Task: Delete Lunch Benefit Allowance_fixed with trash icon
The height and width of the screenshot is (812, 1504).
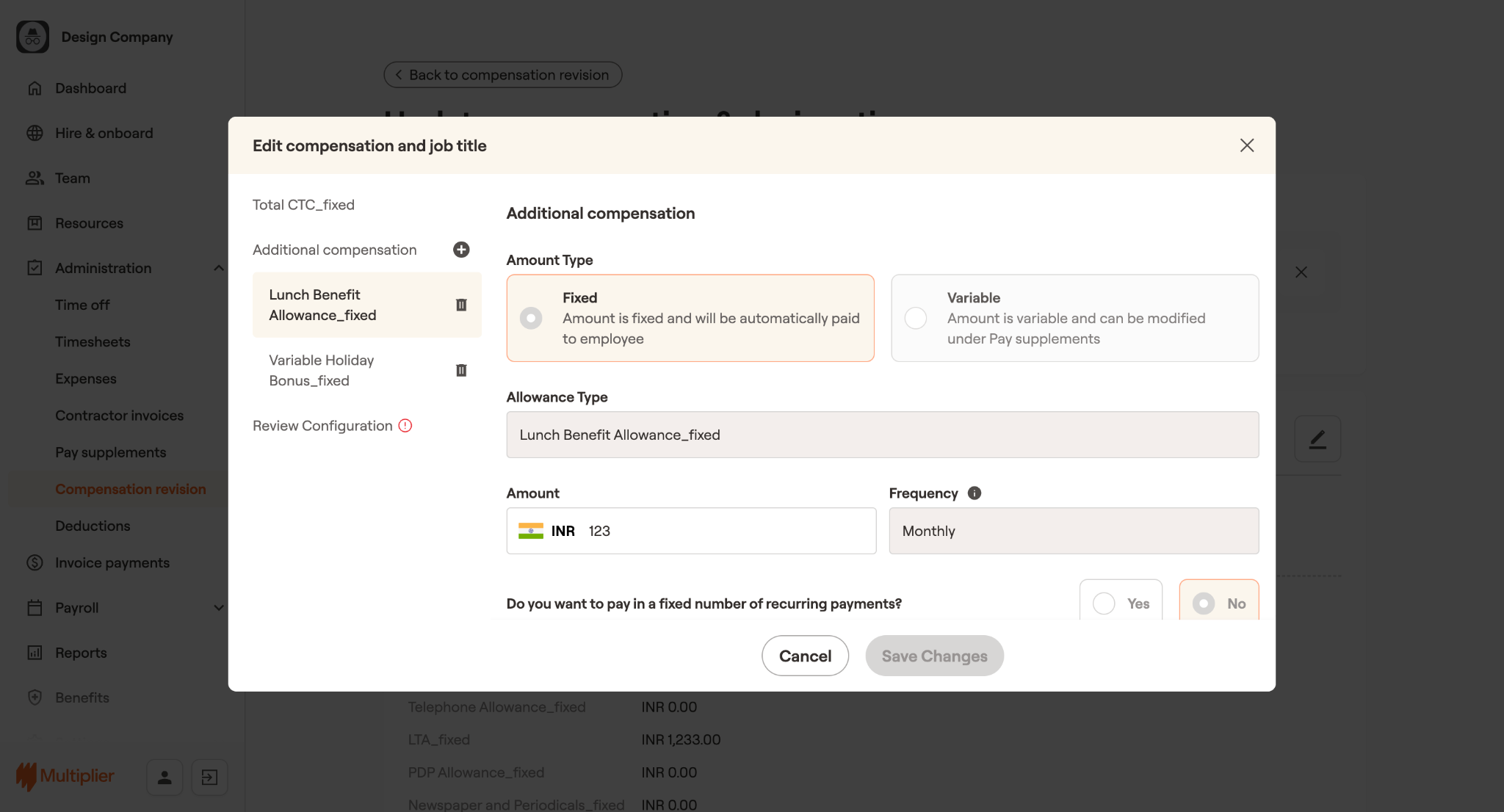Action: coord(461,305)
